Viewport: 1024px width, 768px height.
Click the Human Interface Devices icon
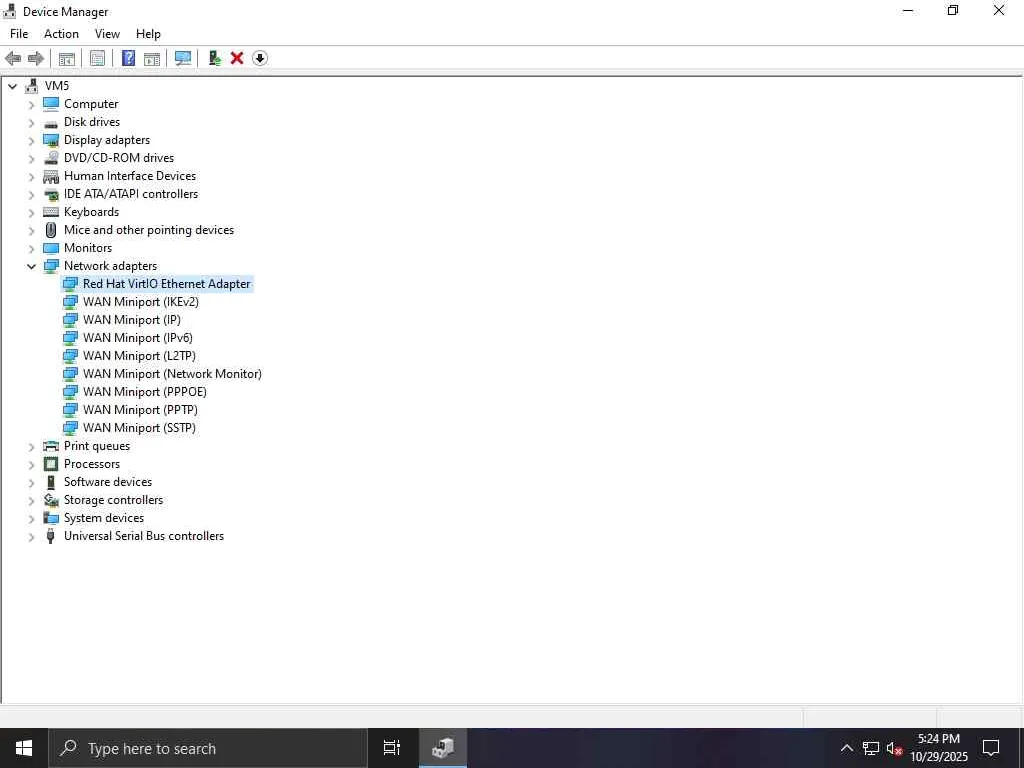coord(51,176)
